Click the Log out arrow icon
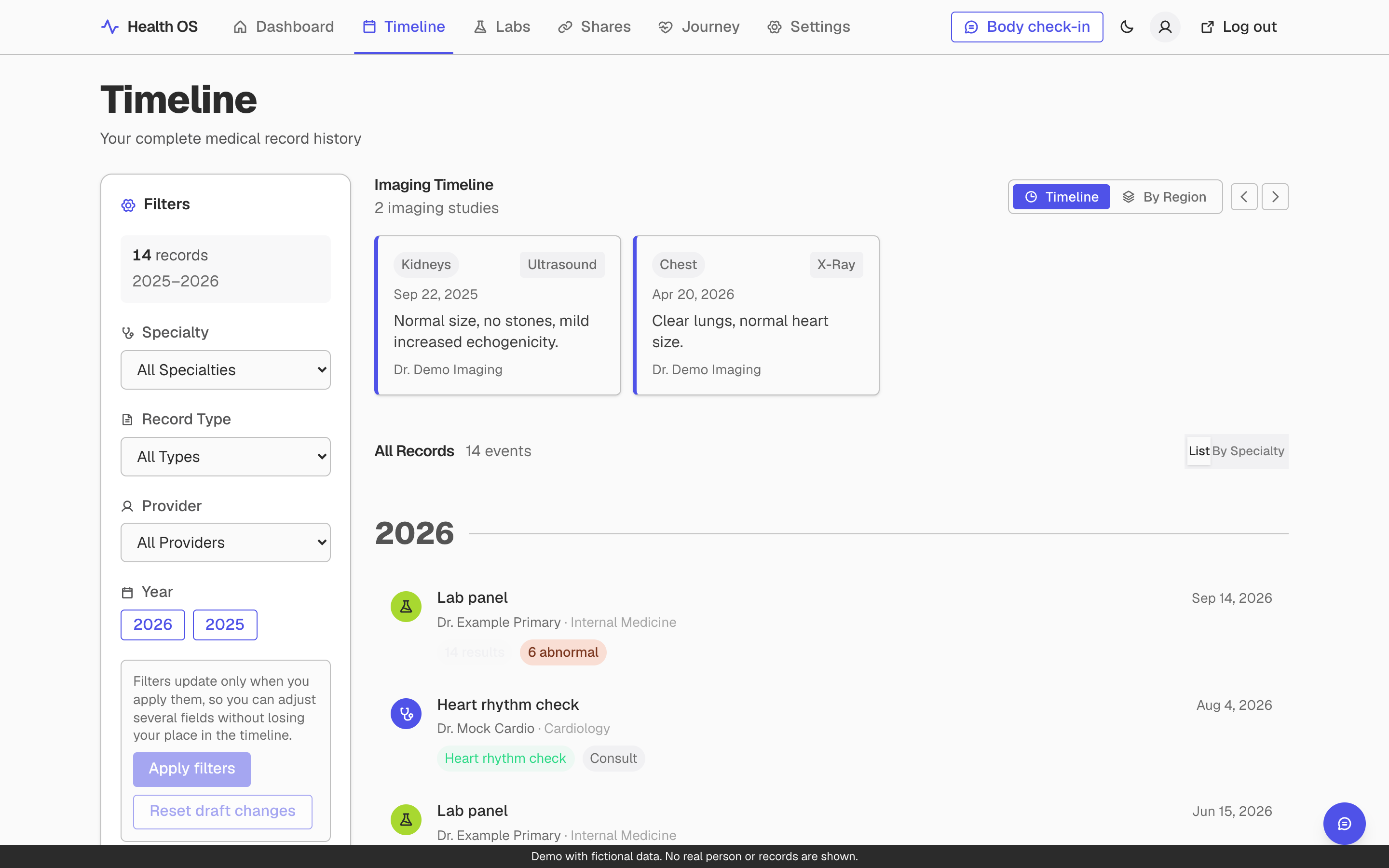 coord(1207,27)
